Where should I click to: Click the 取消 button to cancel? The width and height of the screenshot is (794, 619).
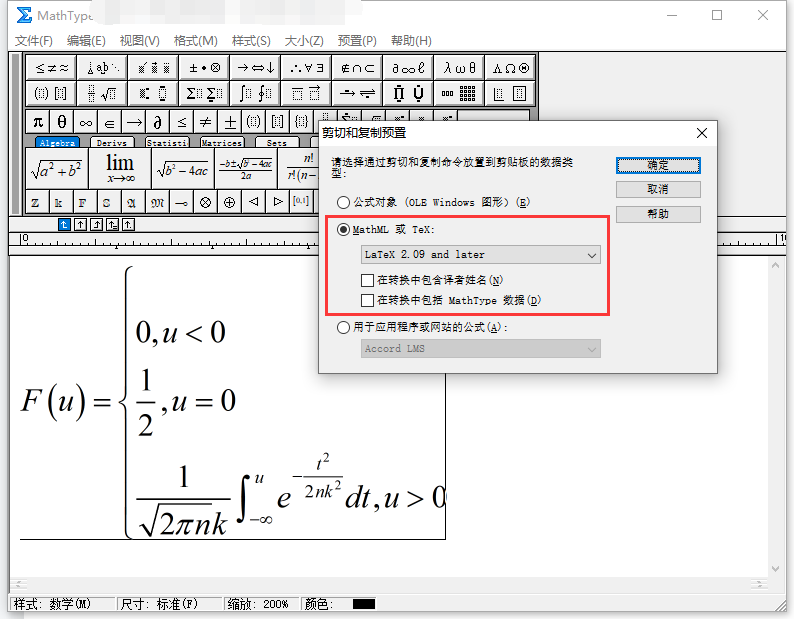pyautogui.click(x=658, y=189)
